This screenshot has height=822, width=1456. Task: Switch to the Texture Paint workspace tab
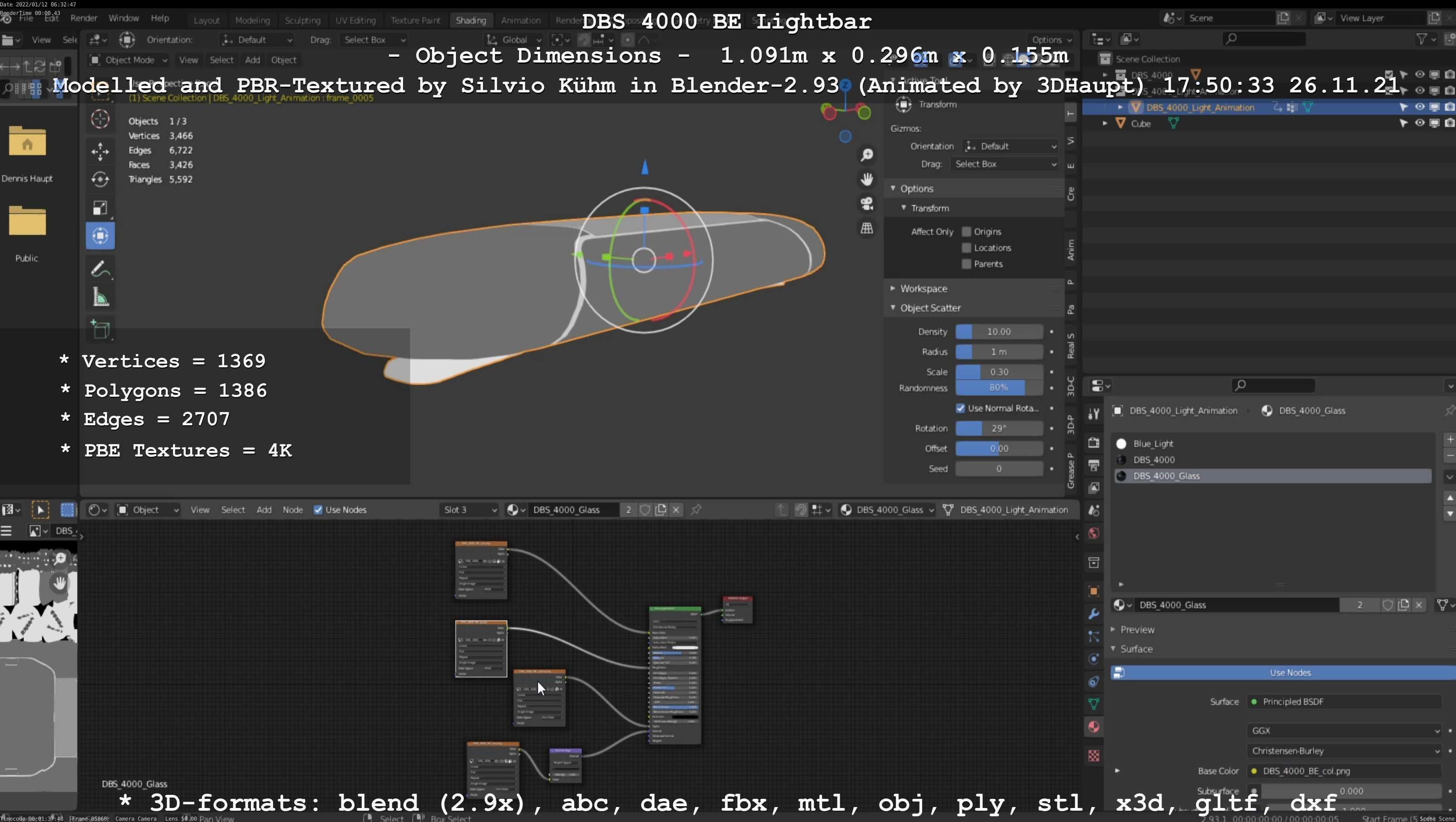tap(415, 20)
